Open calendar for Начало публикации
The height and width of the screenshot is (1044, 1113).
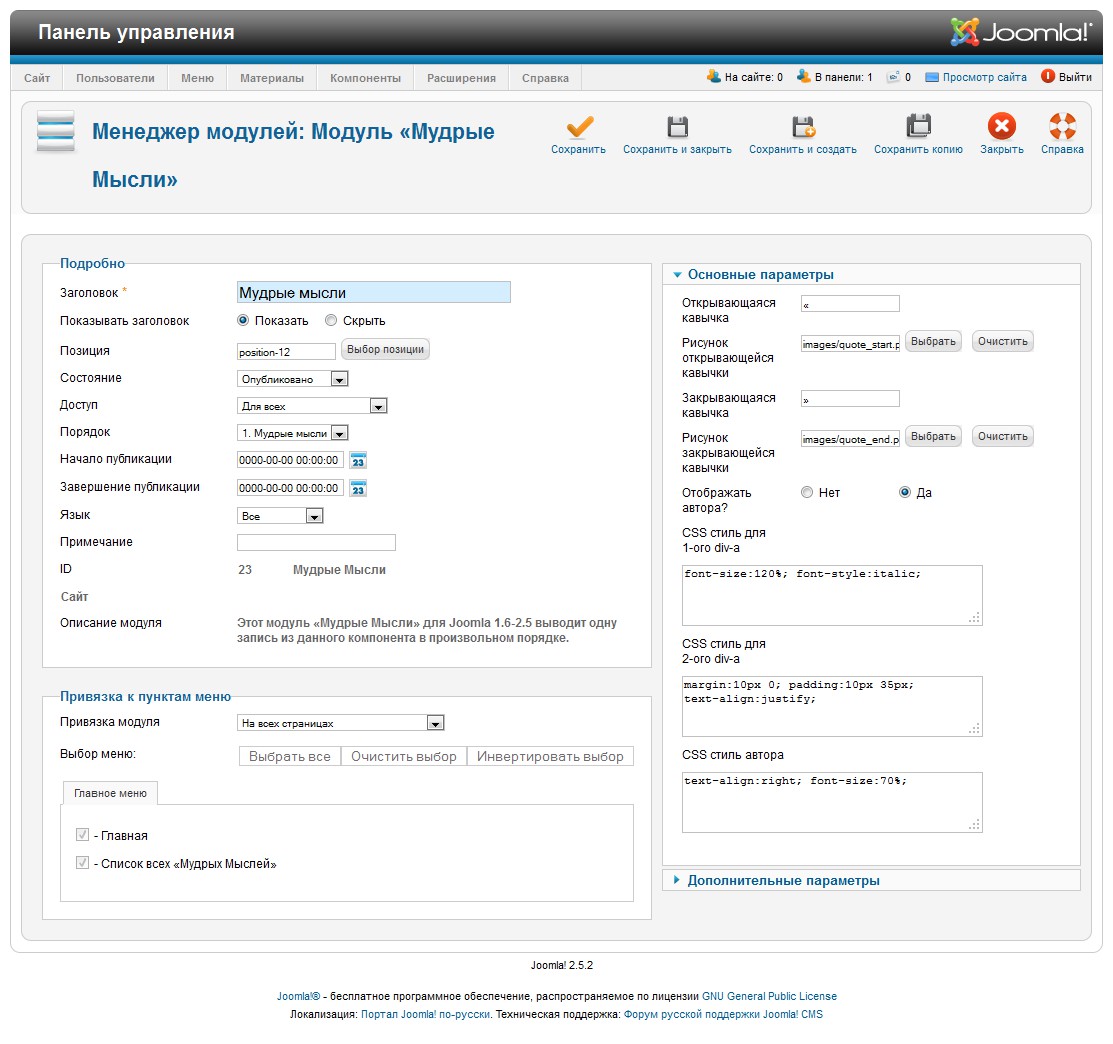coord(358,461)
